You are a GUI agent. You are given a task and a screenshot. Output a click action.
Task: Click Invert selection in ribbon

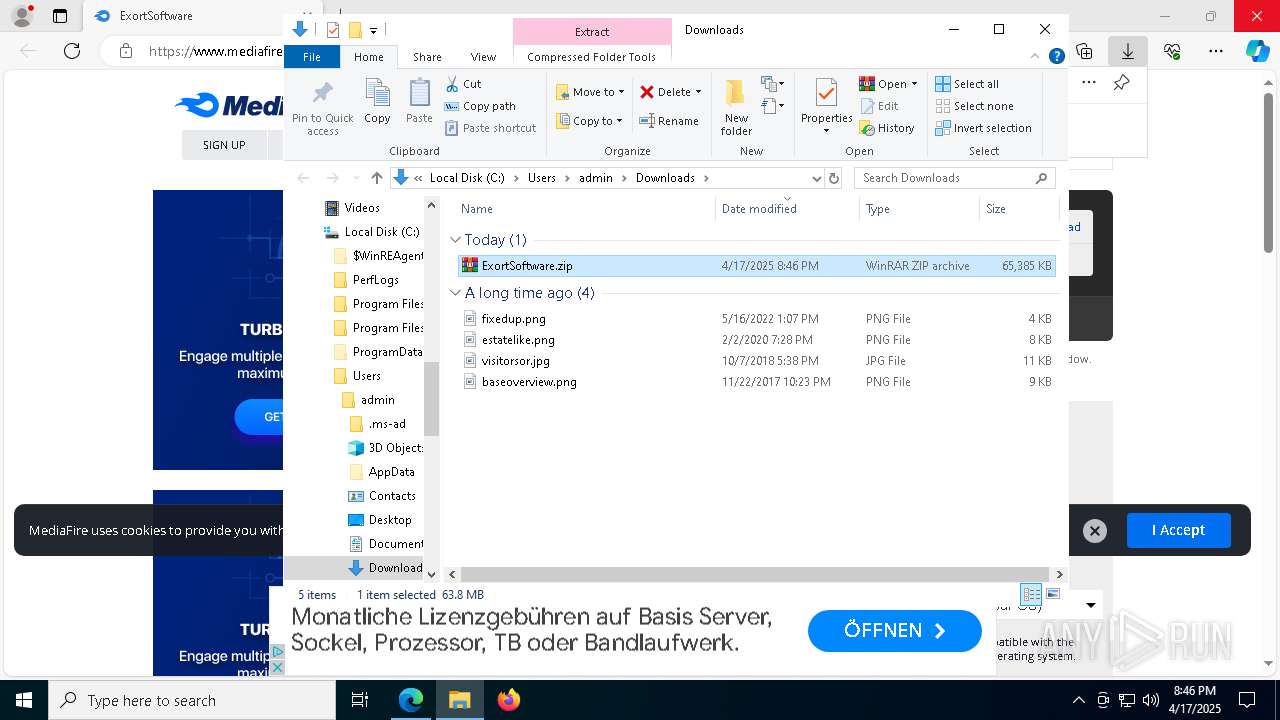tap(983, 128)
